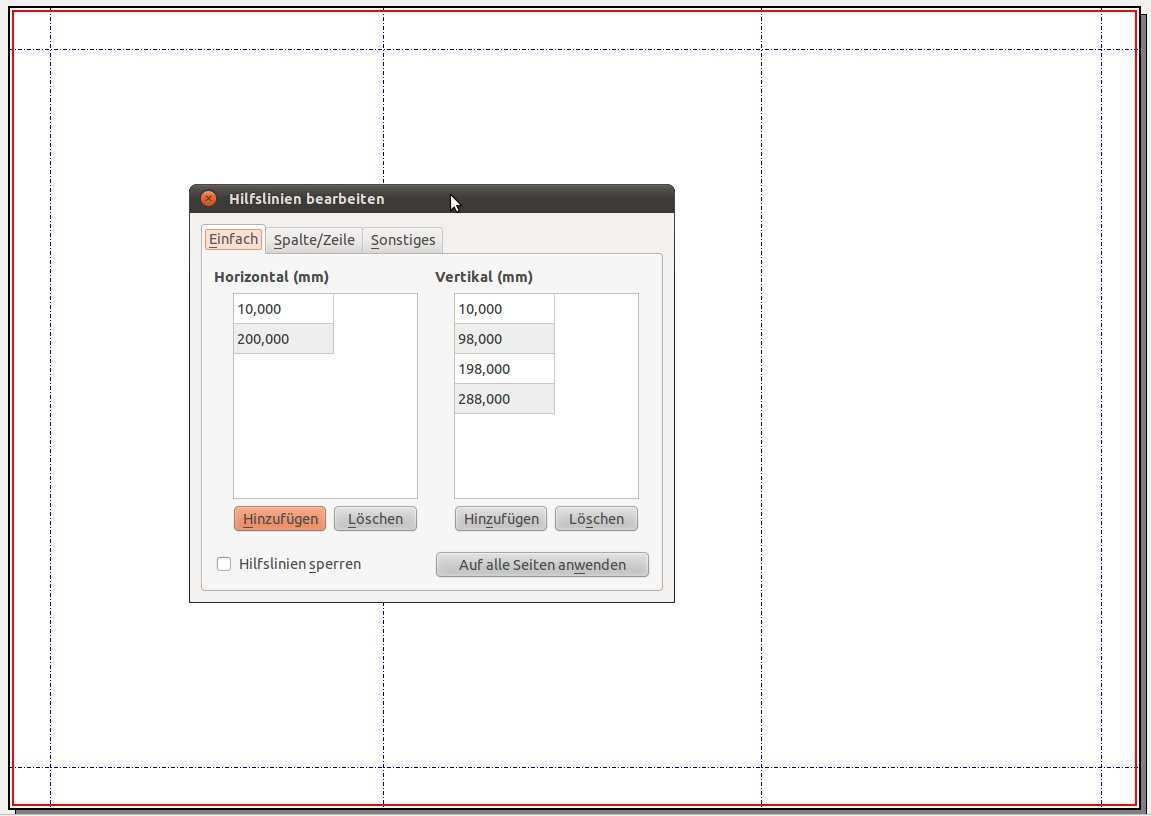Select horizontal guide entry 200,000

(283, 339)
